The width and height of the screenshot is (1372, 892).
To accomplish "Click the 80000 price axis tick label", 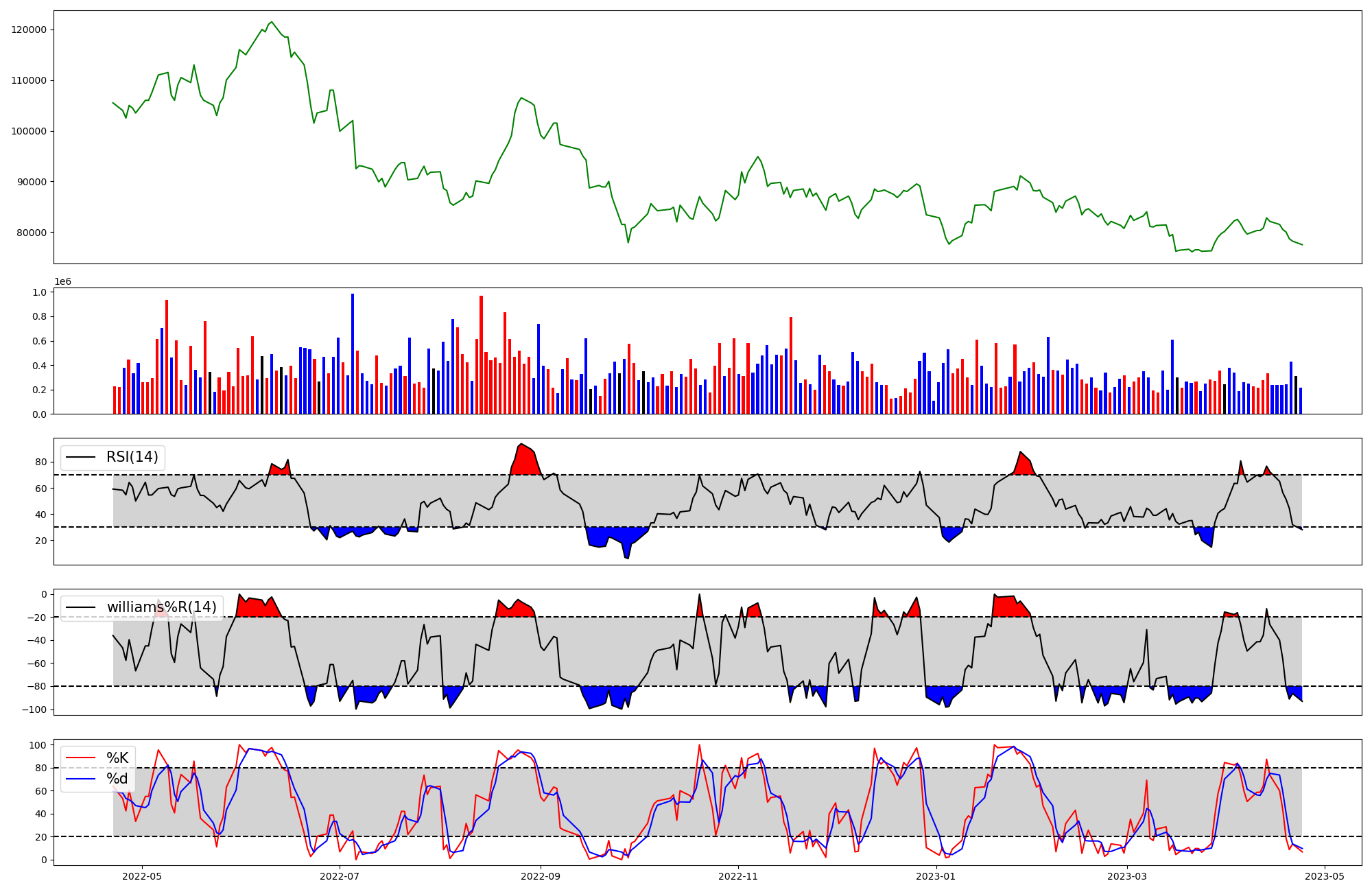I will [x=32, y=233].
